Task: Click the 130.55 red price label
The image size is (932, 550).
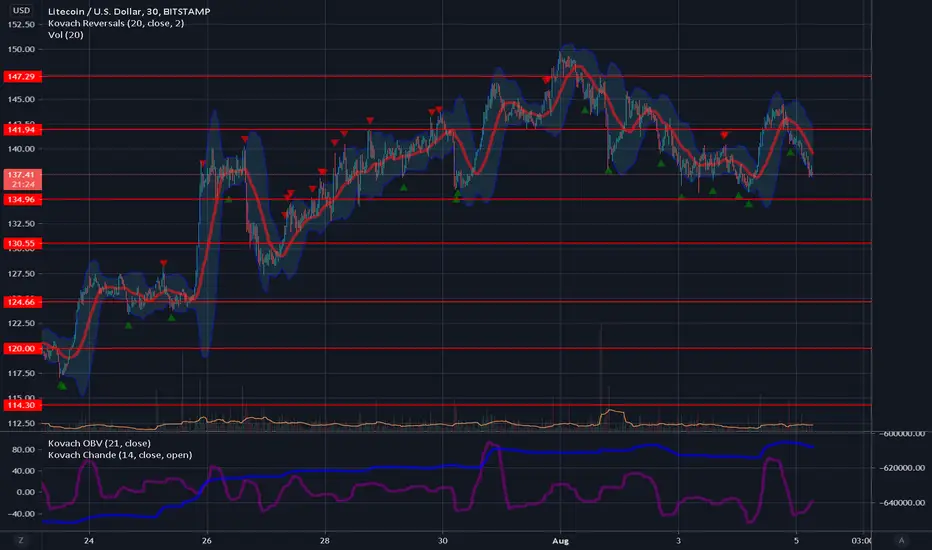Action: (x=21, y=243)
